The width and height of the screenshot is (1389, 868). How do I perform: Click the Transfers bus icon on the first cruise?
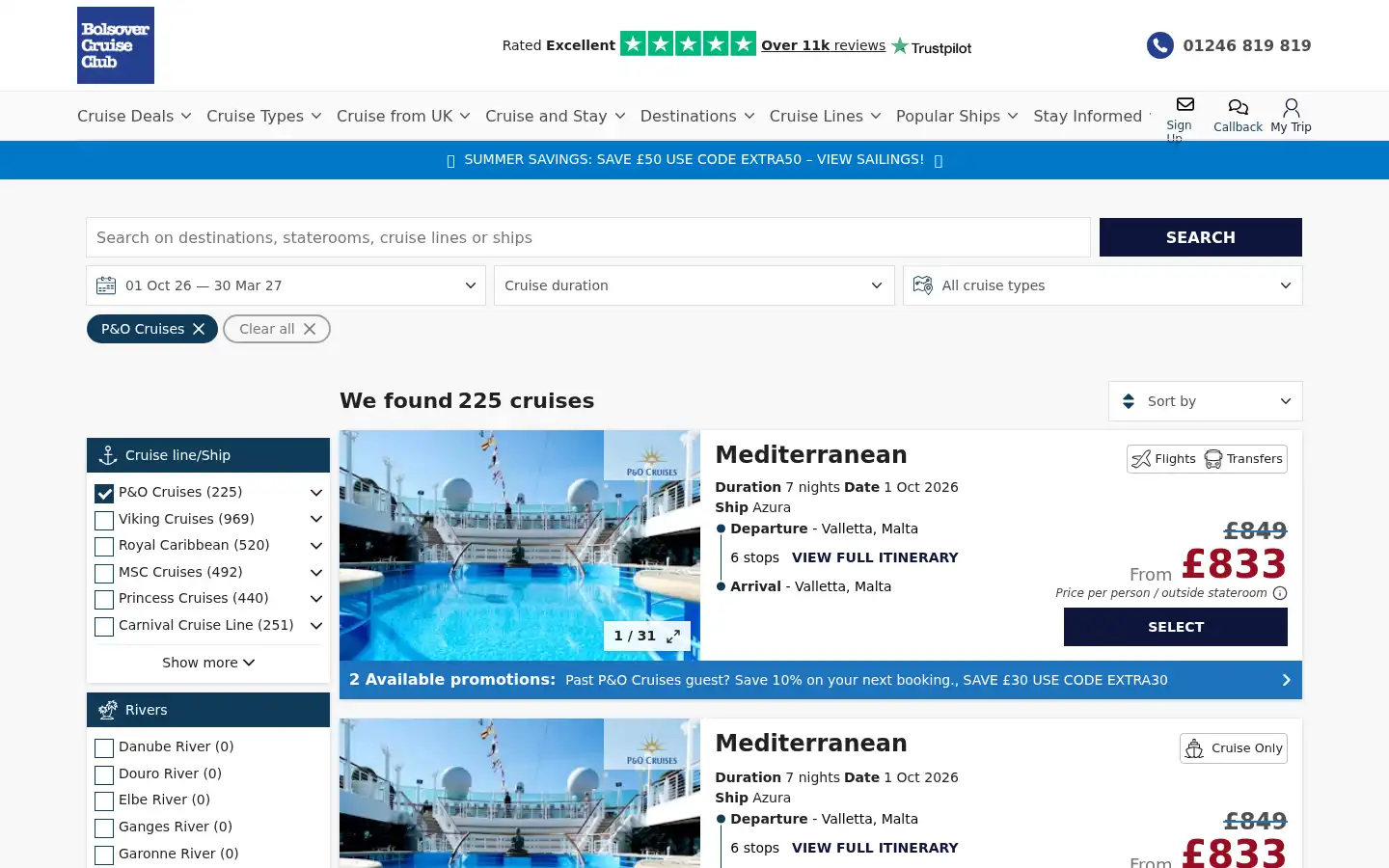point(1213,459)
